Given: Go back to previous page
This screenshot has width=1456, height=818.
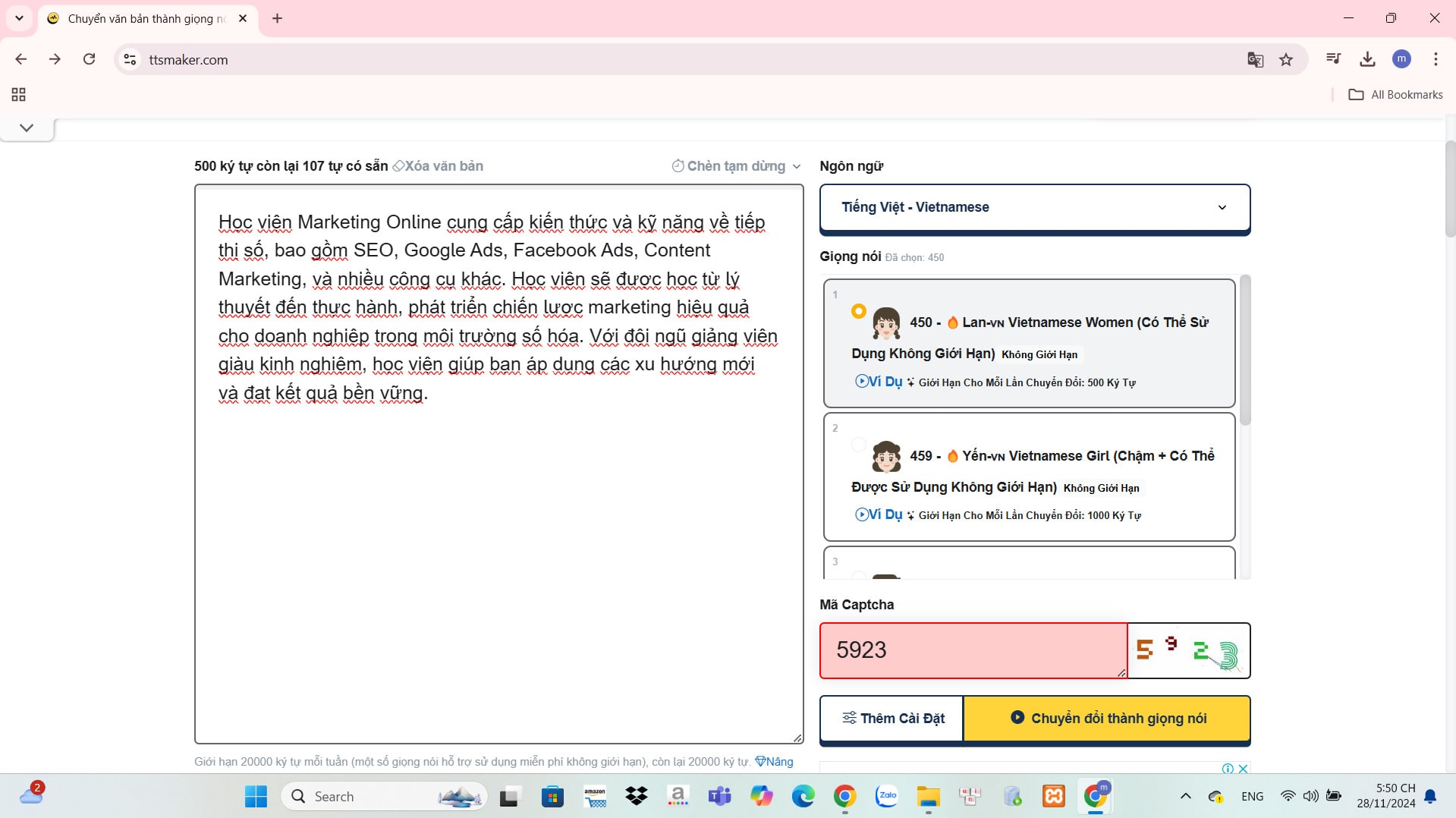Looking at the screenshot, I should [21, 59].
